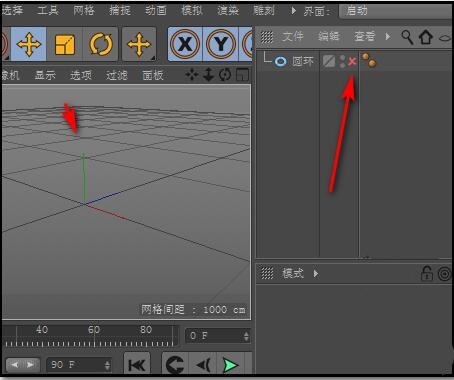
Task: Click the home icon in Object Manager
Action: [x=426, y=37]
